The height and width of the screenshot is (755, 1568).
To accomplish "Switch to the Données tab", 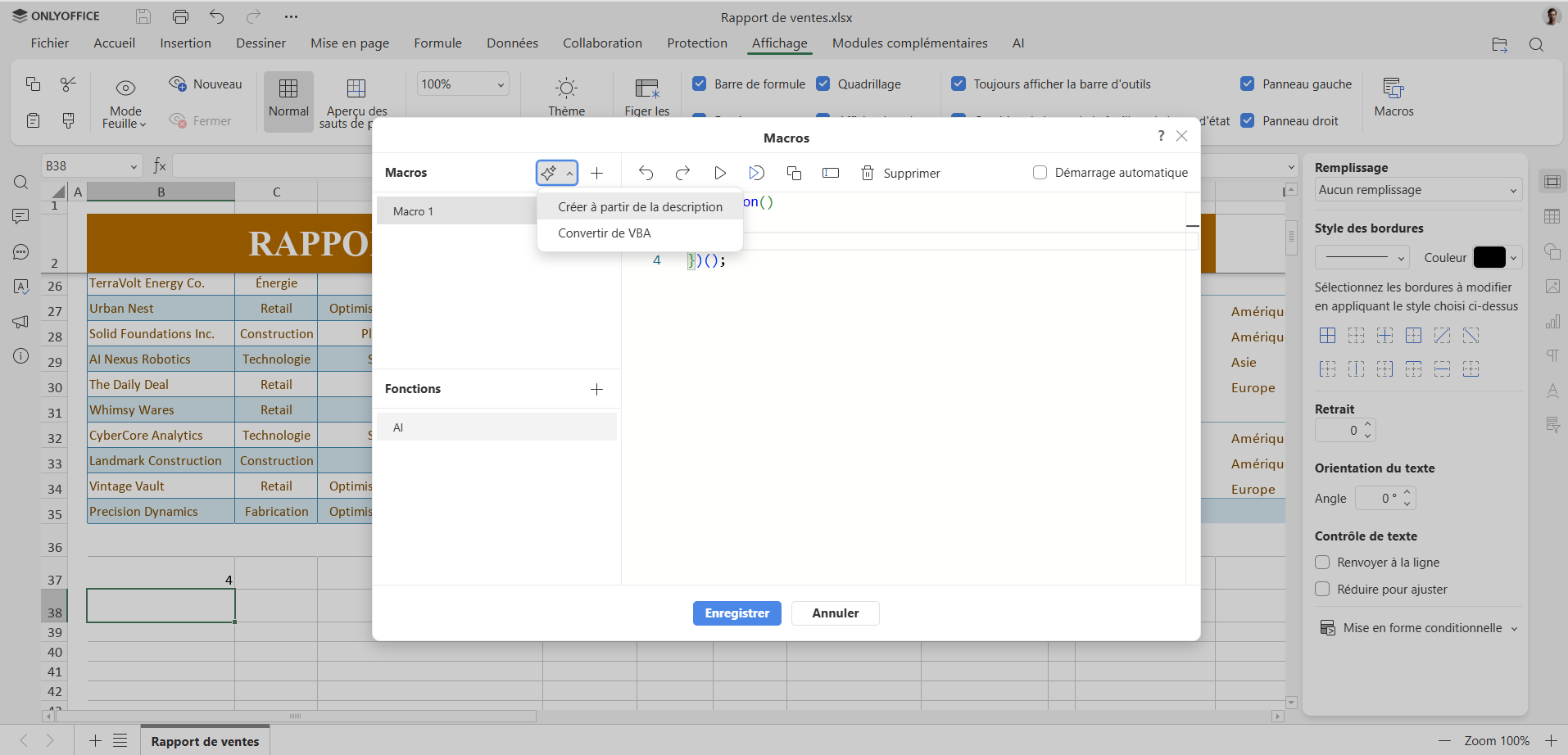I will pos(512,43).
